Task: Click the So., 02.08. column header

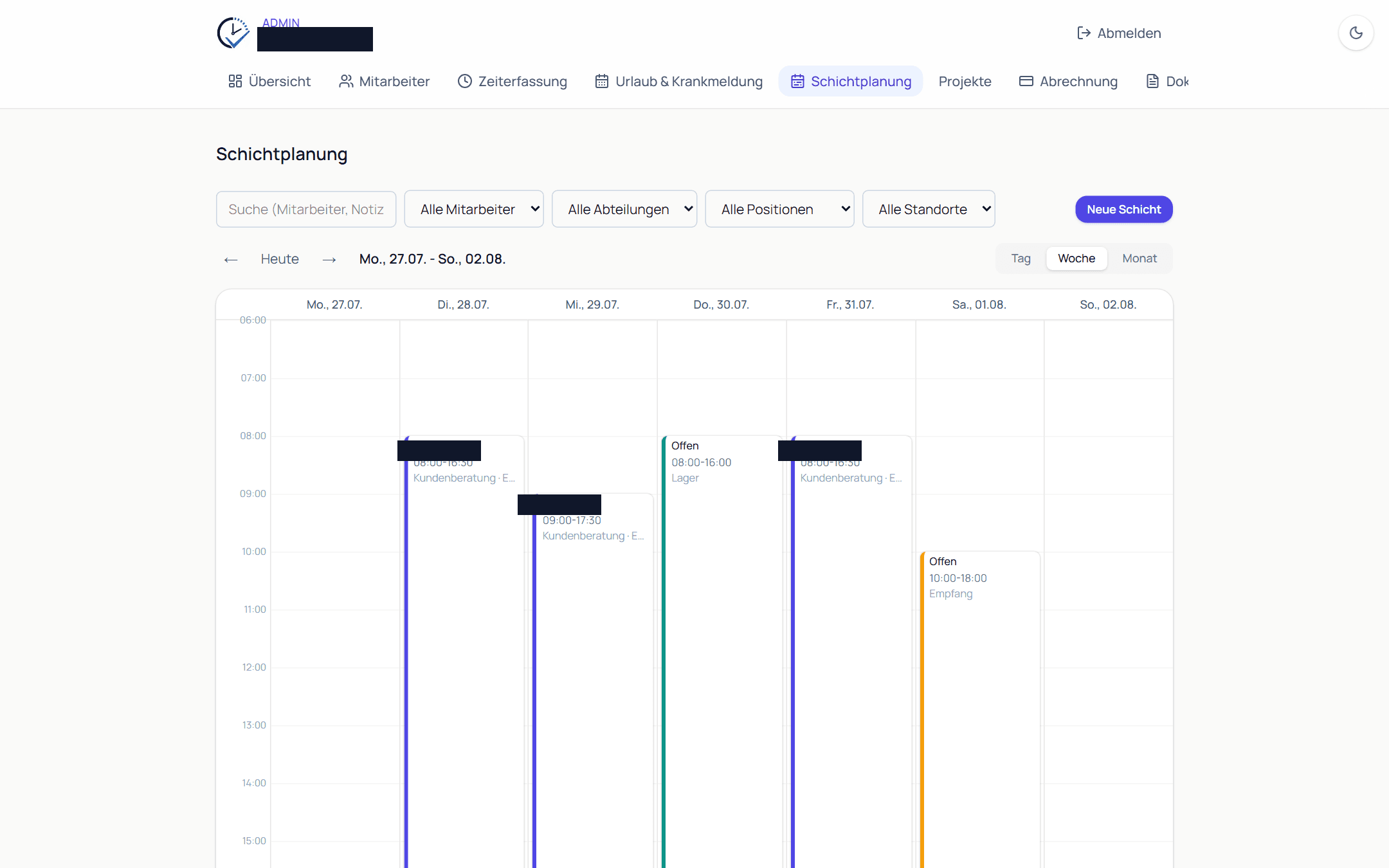Action: tap(1108, 305)
